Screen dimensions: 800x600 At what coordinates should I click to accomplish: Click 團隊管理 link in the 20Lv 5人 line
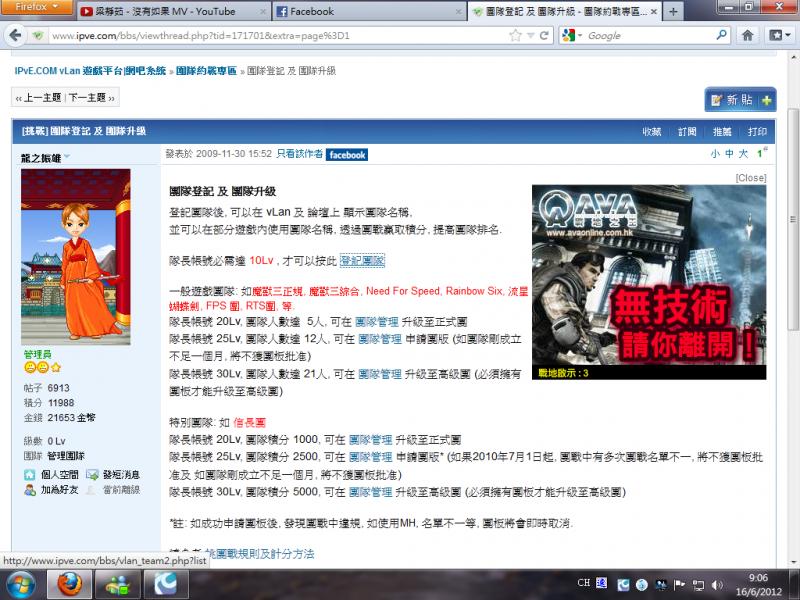click(377, 322)
